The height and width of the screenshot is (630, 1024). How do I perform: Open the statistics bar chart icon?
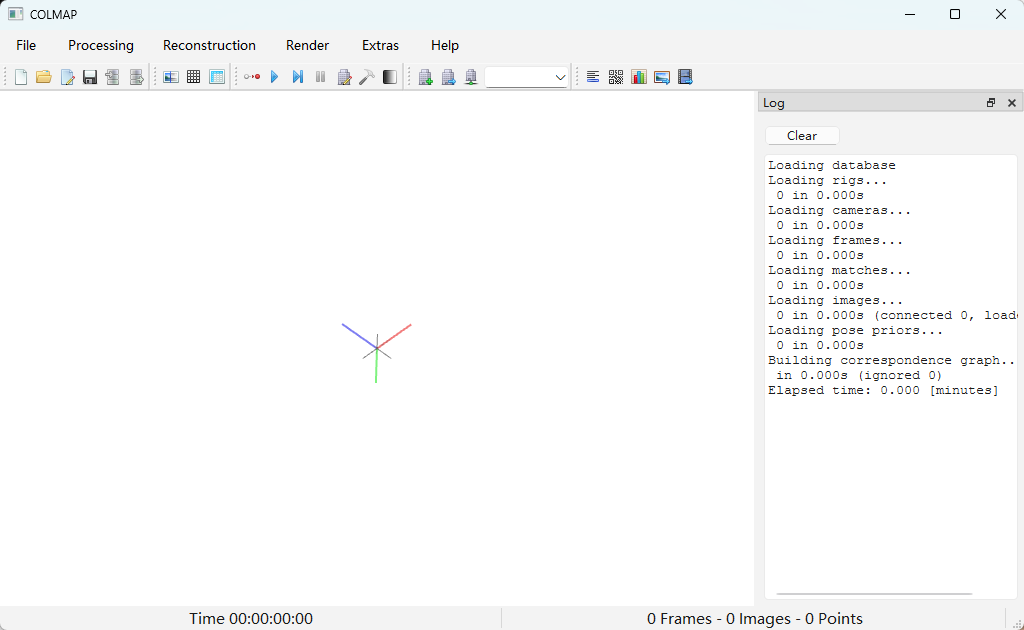click(639, 77)
